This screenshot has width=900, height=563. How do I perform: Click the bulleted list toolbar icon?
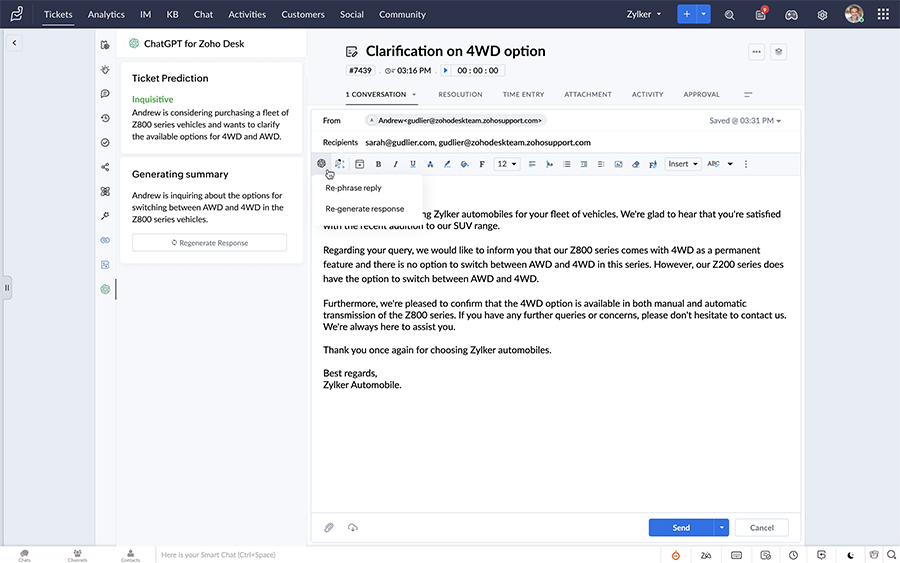(x=567, y=164)
